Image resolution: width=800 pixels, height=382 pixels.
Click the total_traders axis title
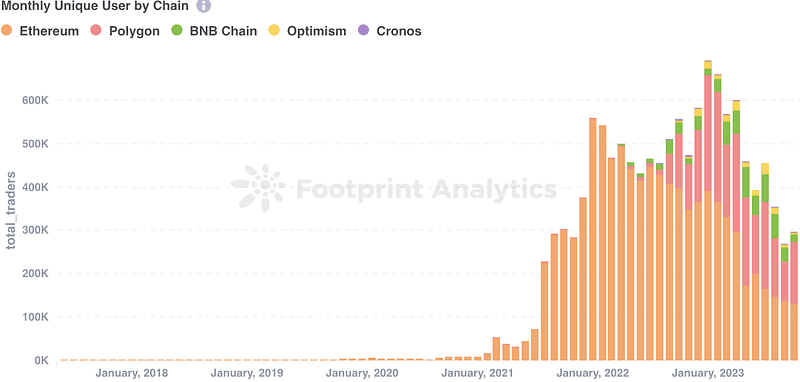pyautogui.click(x=11, y=211)
